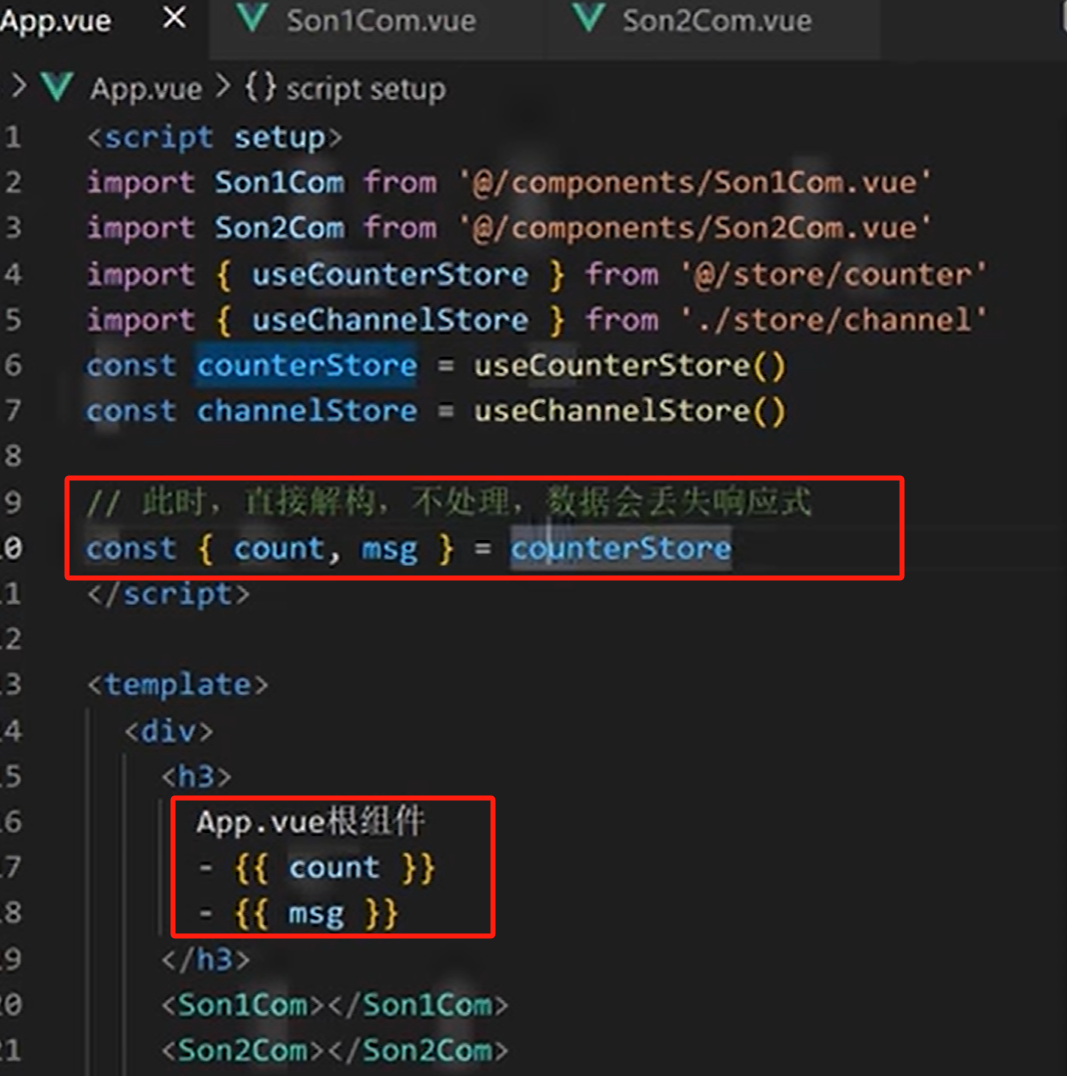Click the '@/components/Son1Com.vue' path string

[x=695, y=183]
